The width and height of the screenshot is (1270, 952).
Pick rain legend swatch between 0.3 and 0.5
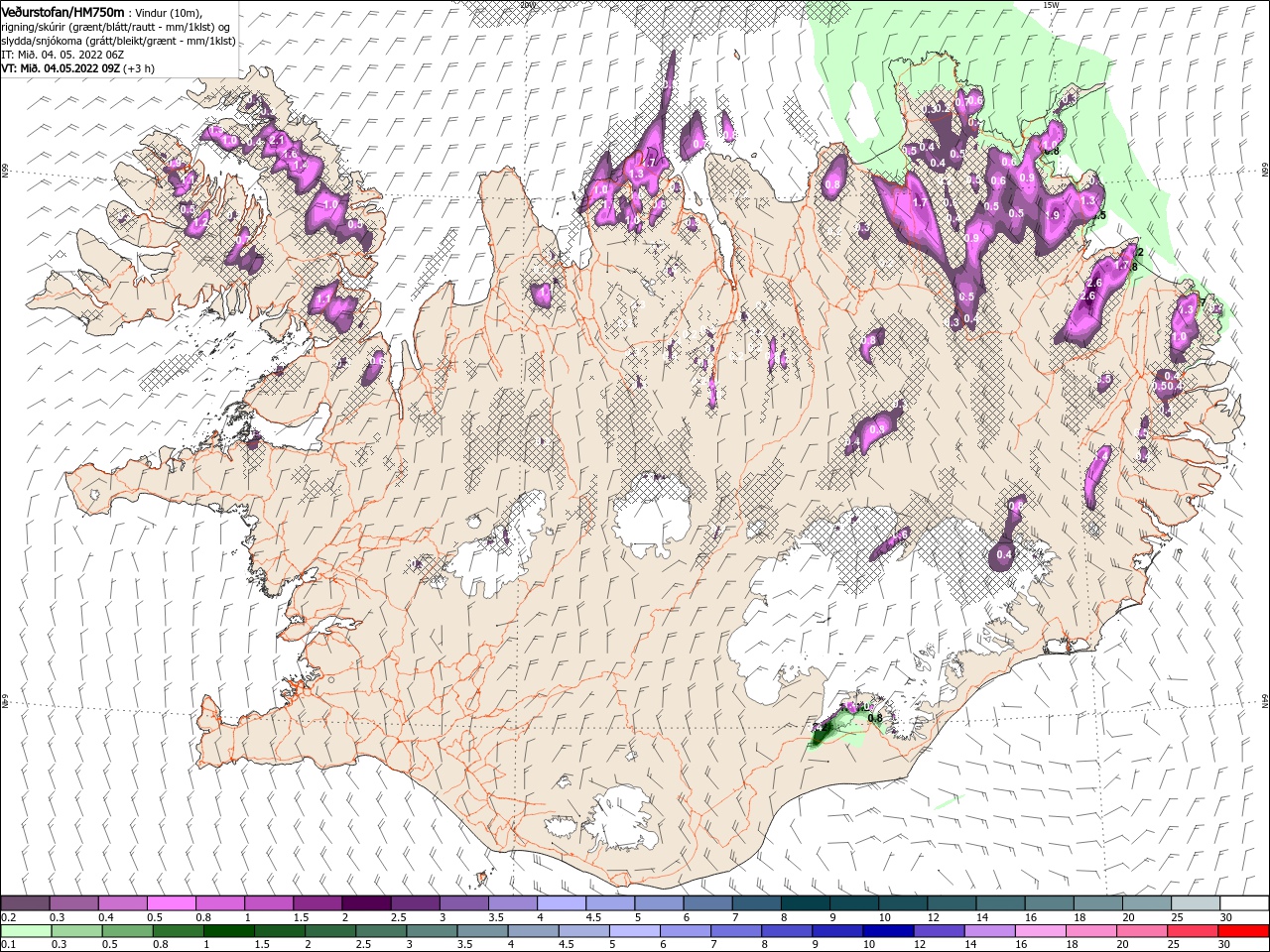[x=76, y=931]
